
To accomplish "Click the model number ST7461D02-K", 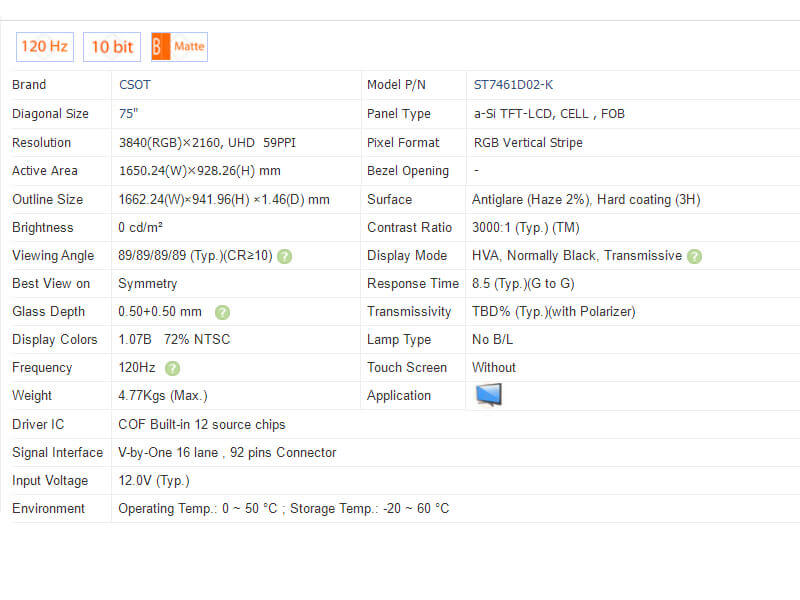I will click(x=513, y=85).
